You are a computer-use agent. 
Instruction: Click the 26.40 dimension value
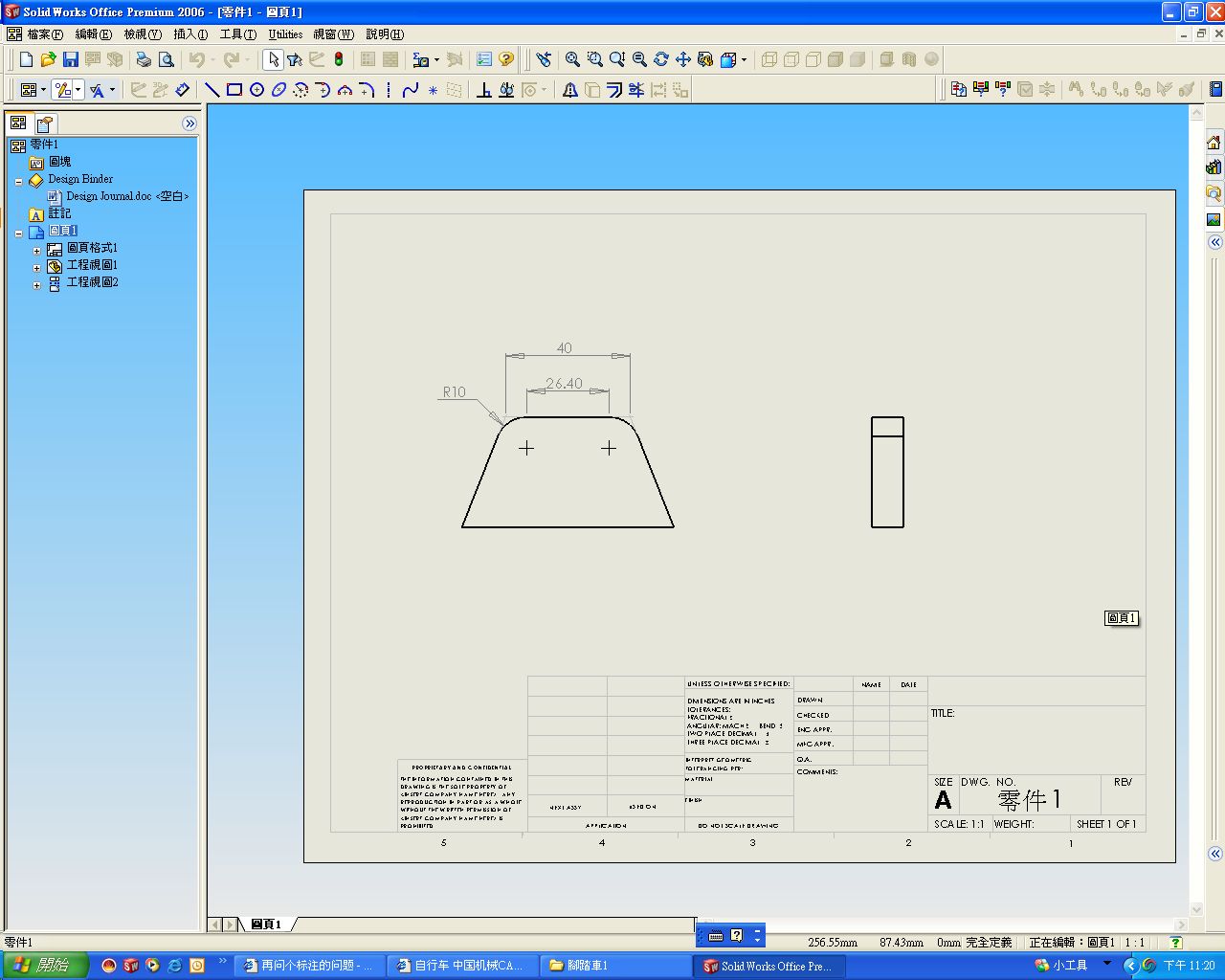click(565, 384)
